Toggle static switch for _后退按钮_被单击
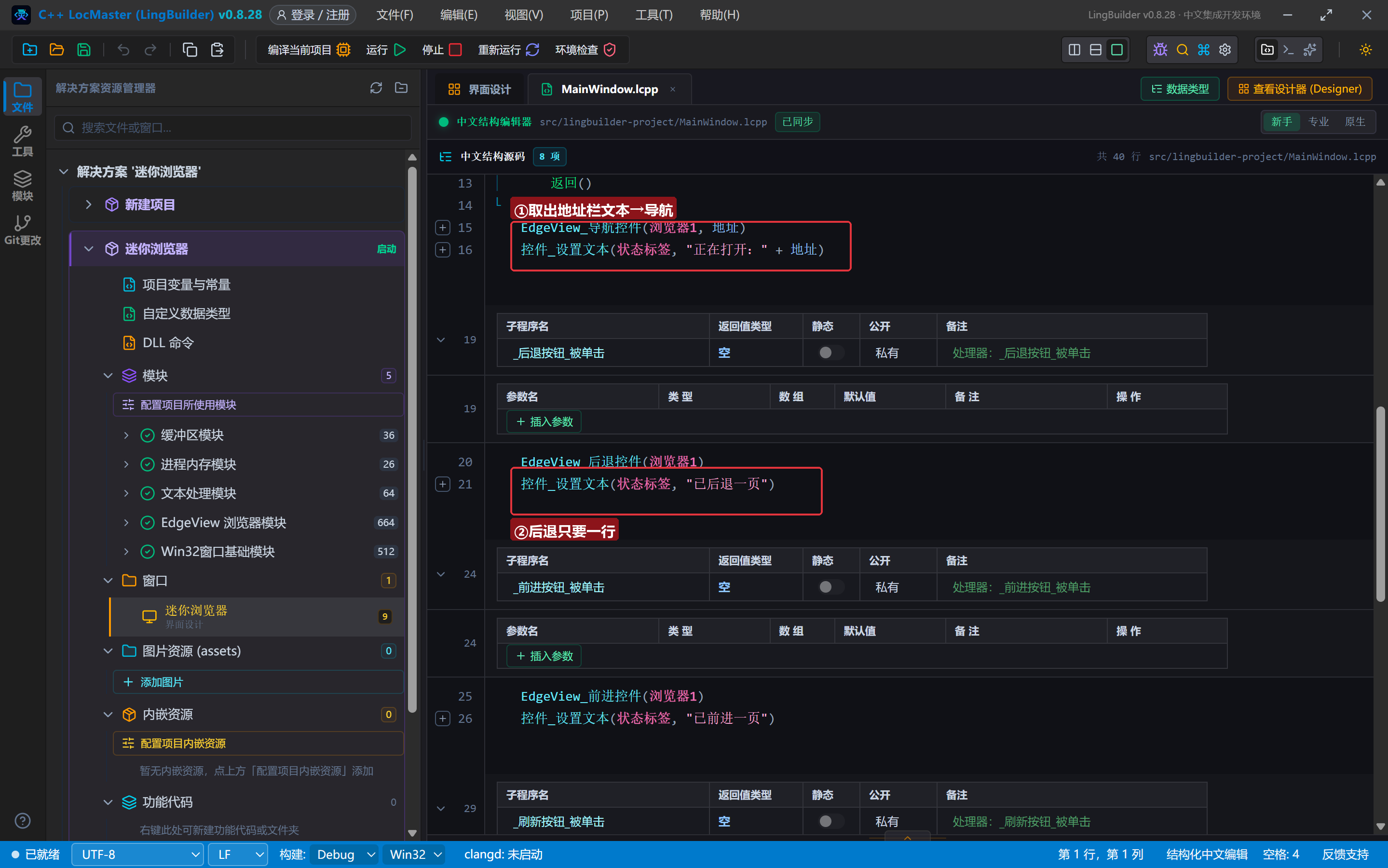 coord(830,353)
